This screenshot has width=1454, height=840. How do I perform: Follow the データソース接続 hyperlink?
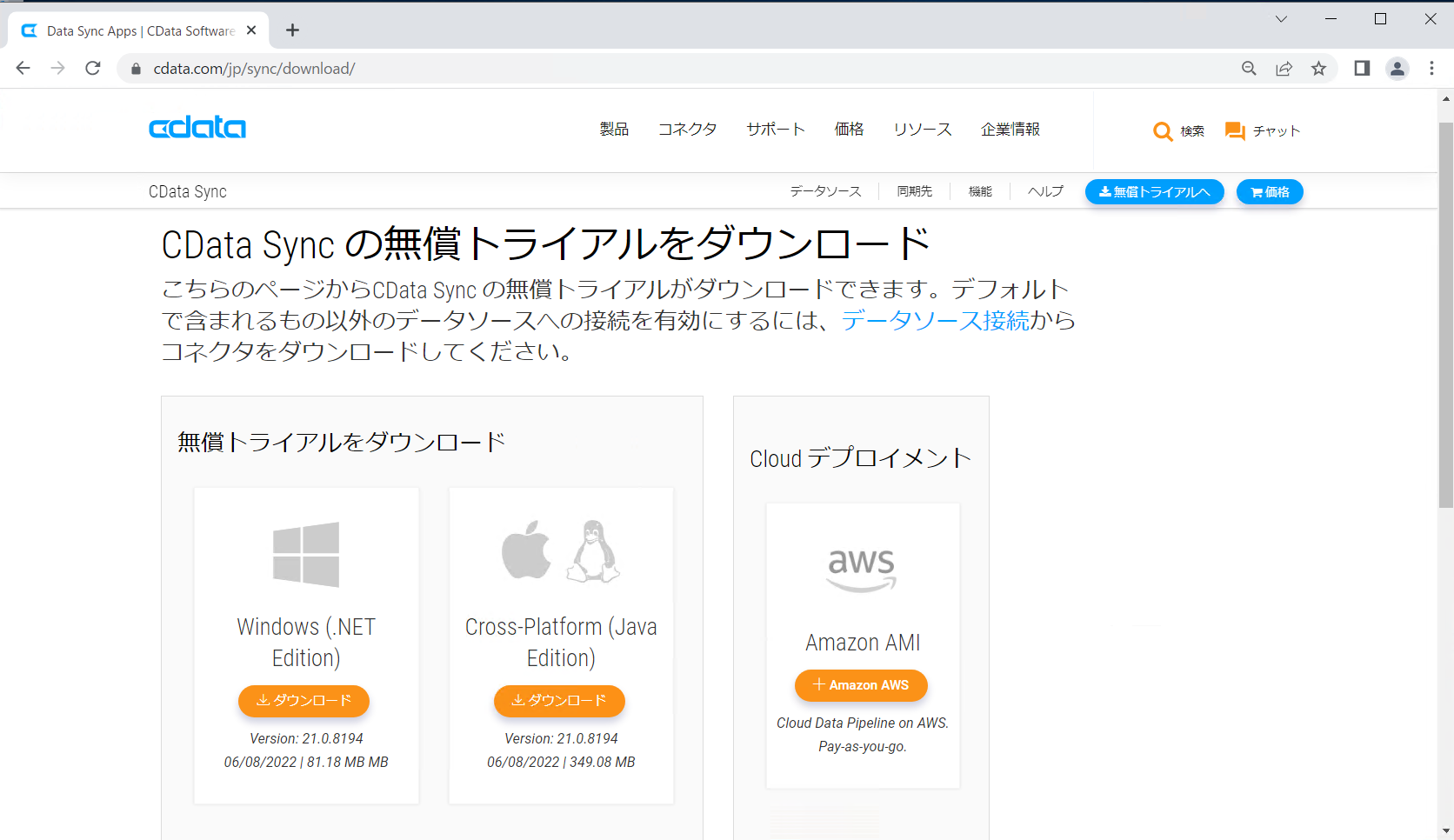pos(935,321)
